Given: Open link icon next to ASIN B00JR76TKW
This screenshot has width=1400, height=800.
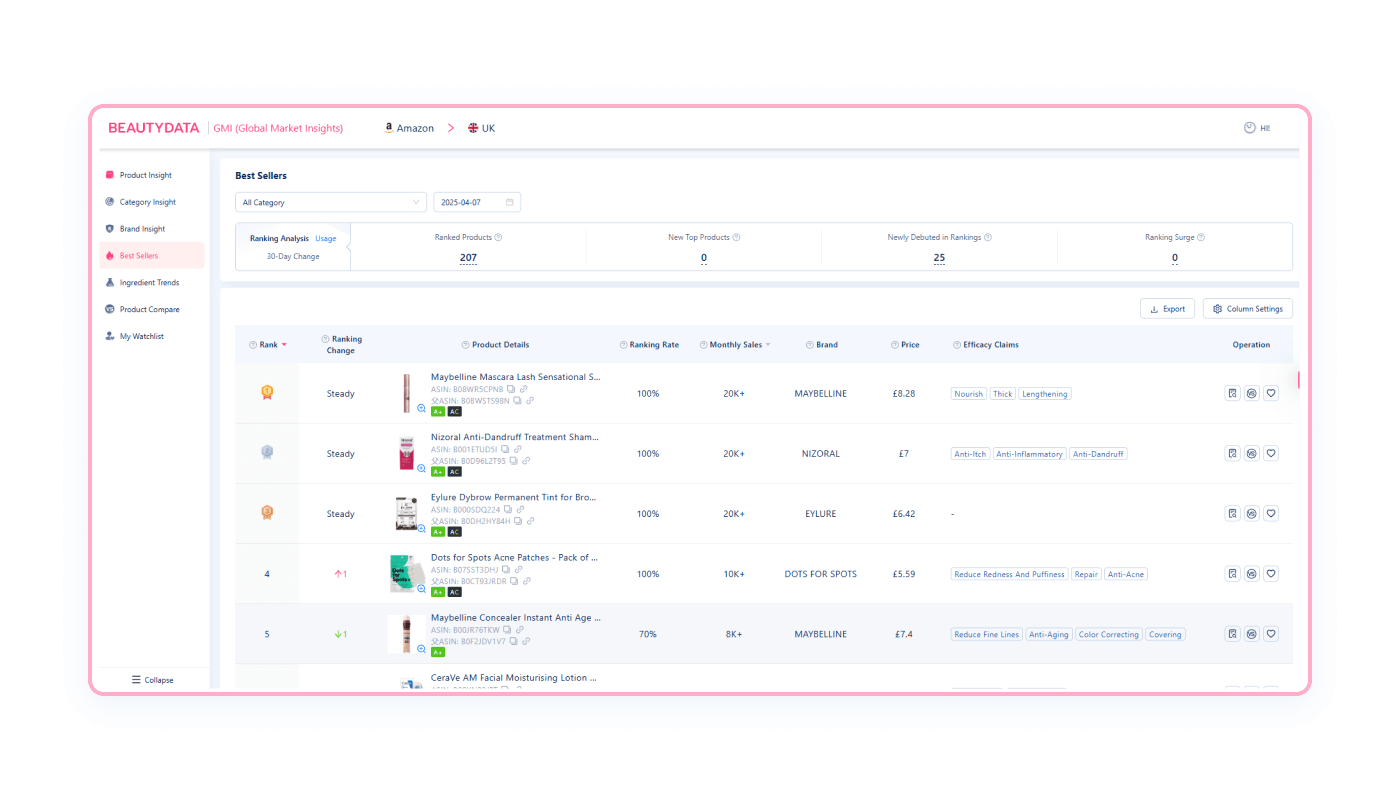Looking at the screenshot, I should (x=521, y=629).
